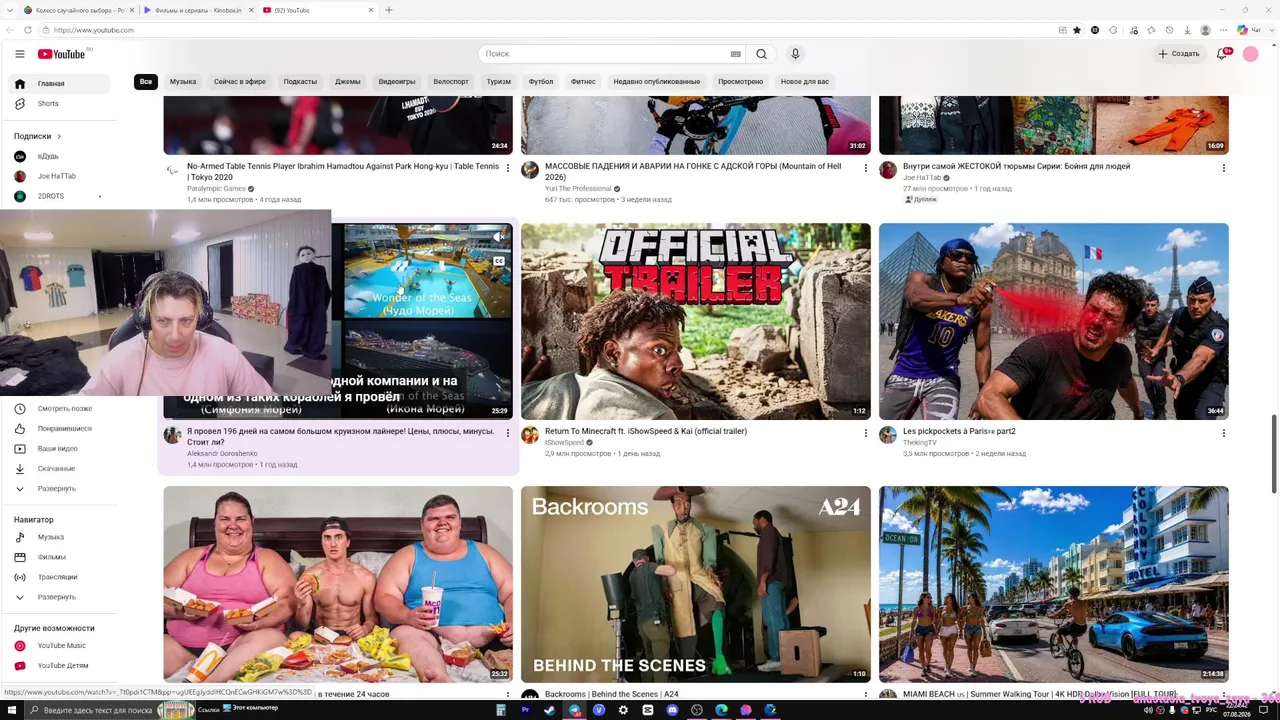This screenshot has height=720, width=1280.
Task: Open Discord from the taskbar
Action: click(x=672, y=710)
